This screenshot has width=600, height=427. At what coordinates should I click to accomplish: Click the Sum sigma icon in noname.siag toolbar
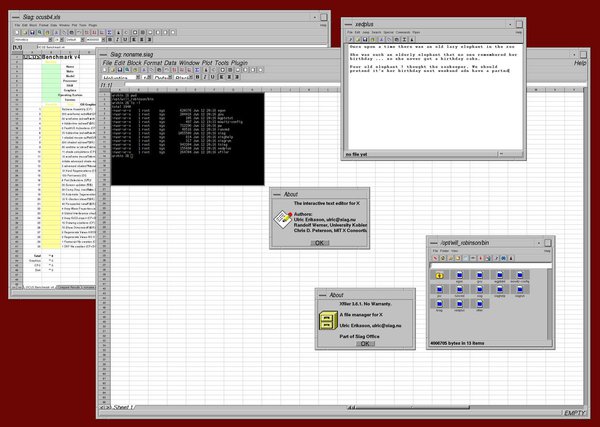(x=197, y=70)
